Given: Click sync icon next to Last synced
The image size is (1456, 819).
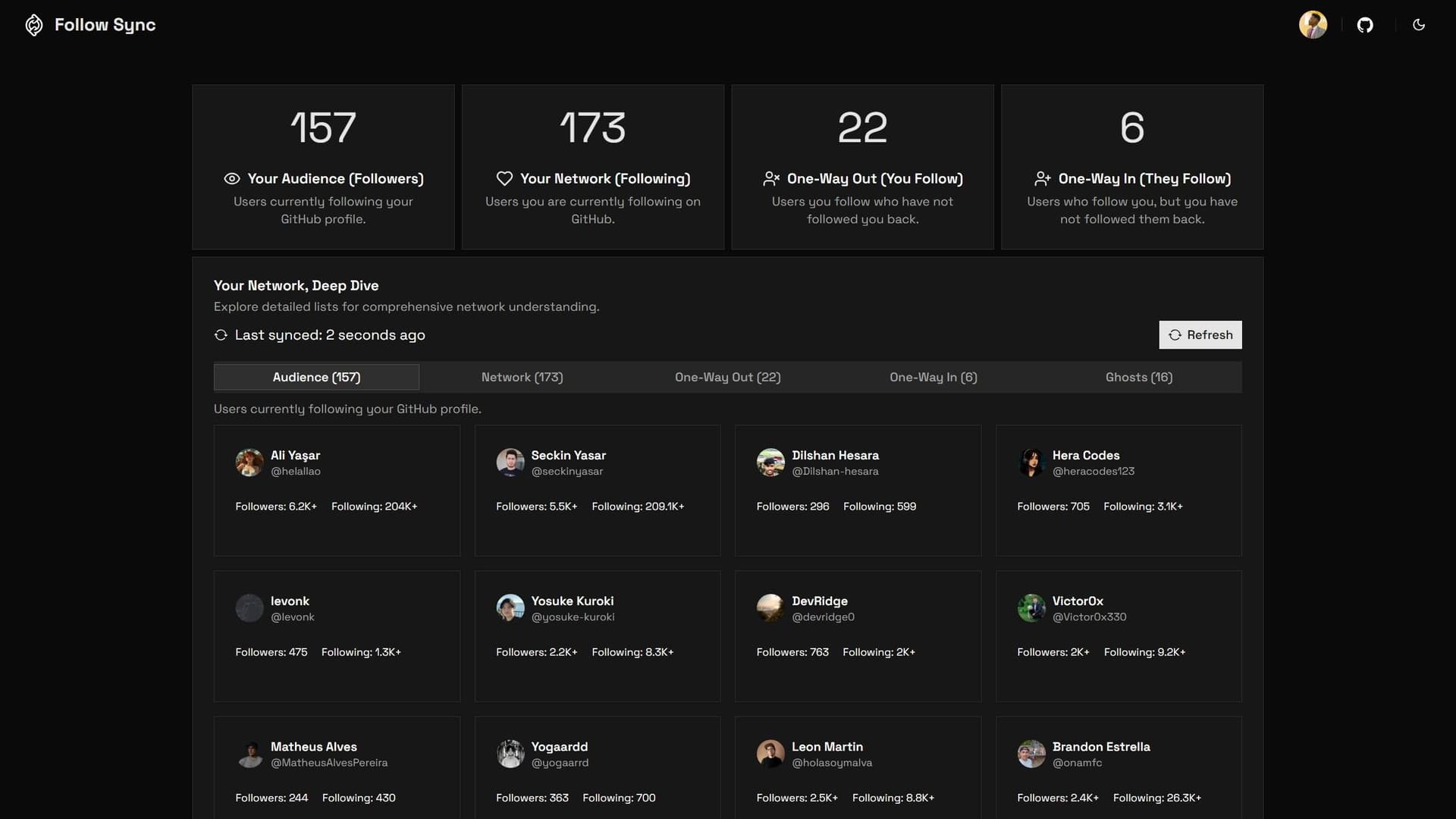Looking at the screenshot, I should (221, 335).
